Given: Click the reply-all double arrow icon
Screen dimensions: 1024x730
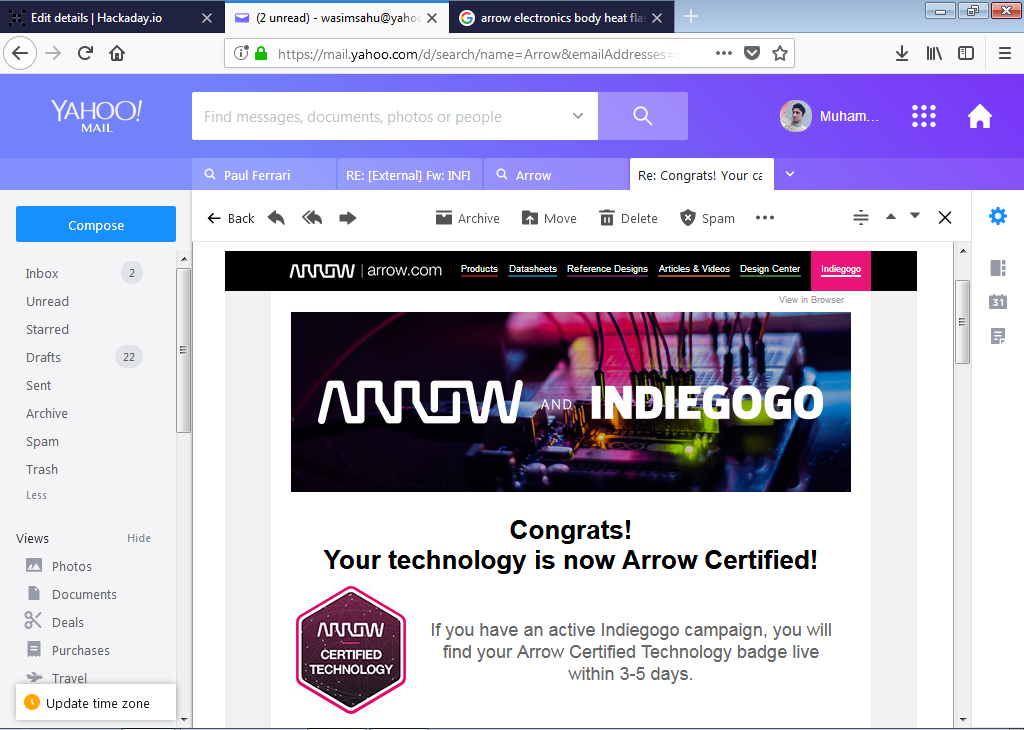Looking at the screenshot, I should pos(312,218).
